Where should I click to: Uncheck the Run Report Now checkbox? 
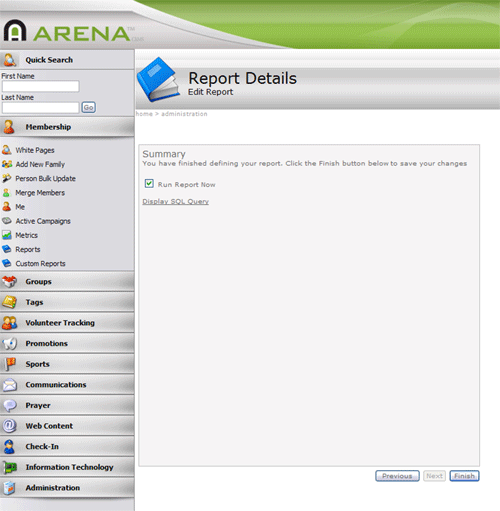(149, 184)
